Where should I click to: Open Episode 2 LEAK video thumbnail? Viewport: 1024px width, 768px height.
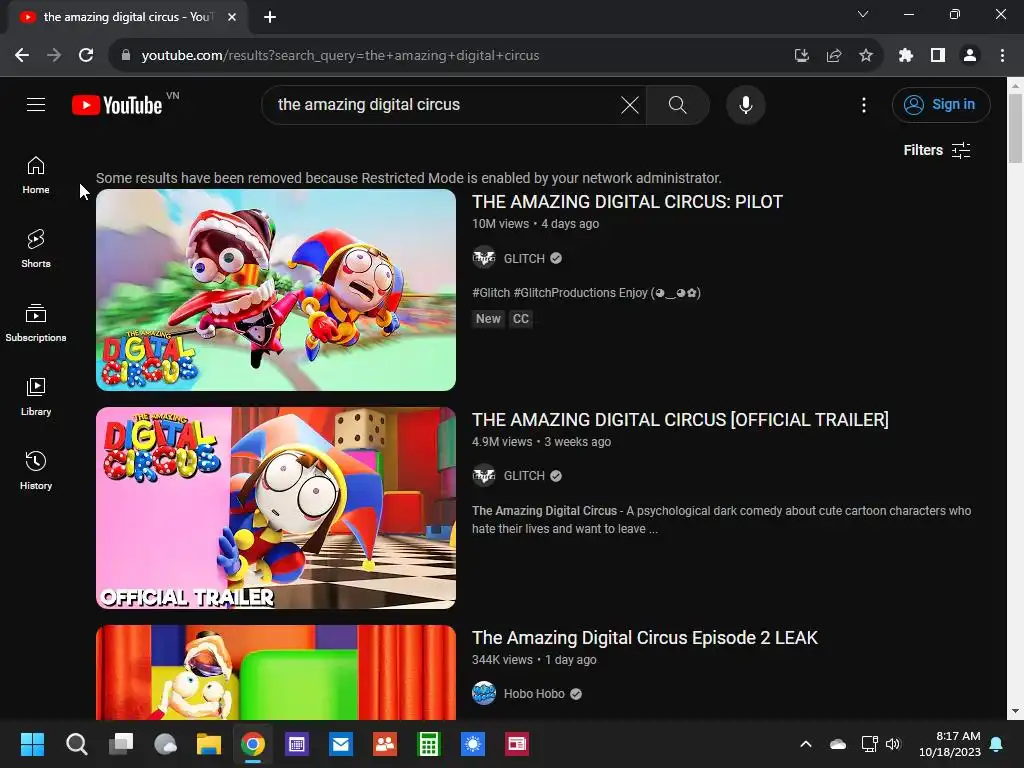coord(276,673)
